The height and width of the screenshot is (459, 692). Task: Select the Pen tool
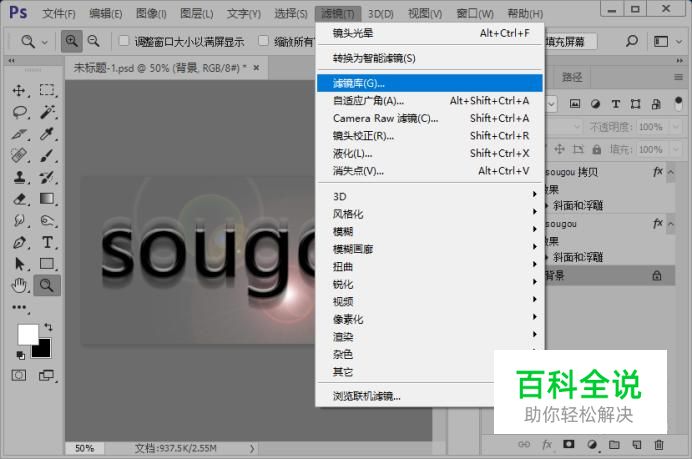pyautogui.click(x=19, y=242)
